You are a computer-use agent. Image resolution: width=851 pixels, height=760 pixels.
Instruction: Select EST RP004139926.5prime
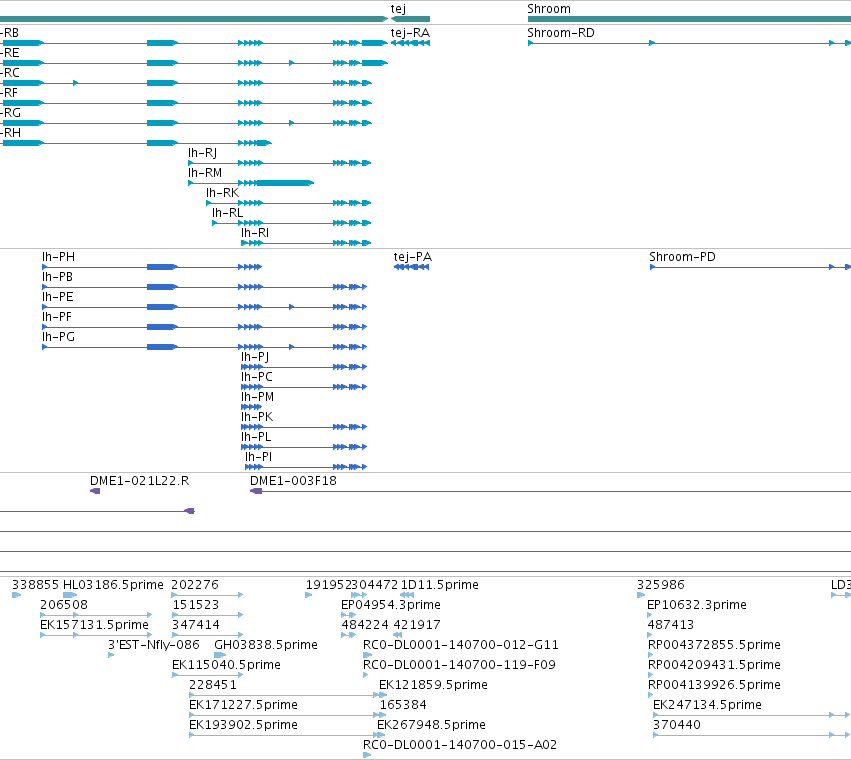(714, 685)
